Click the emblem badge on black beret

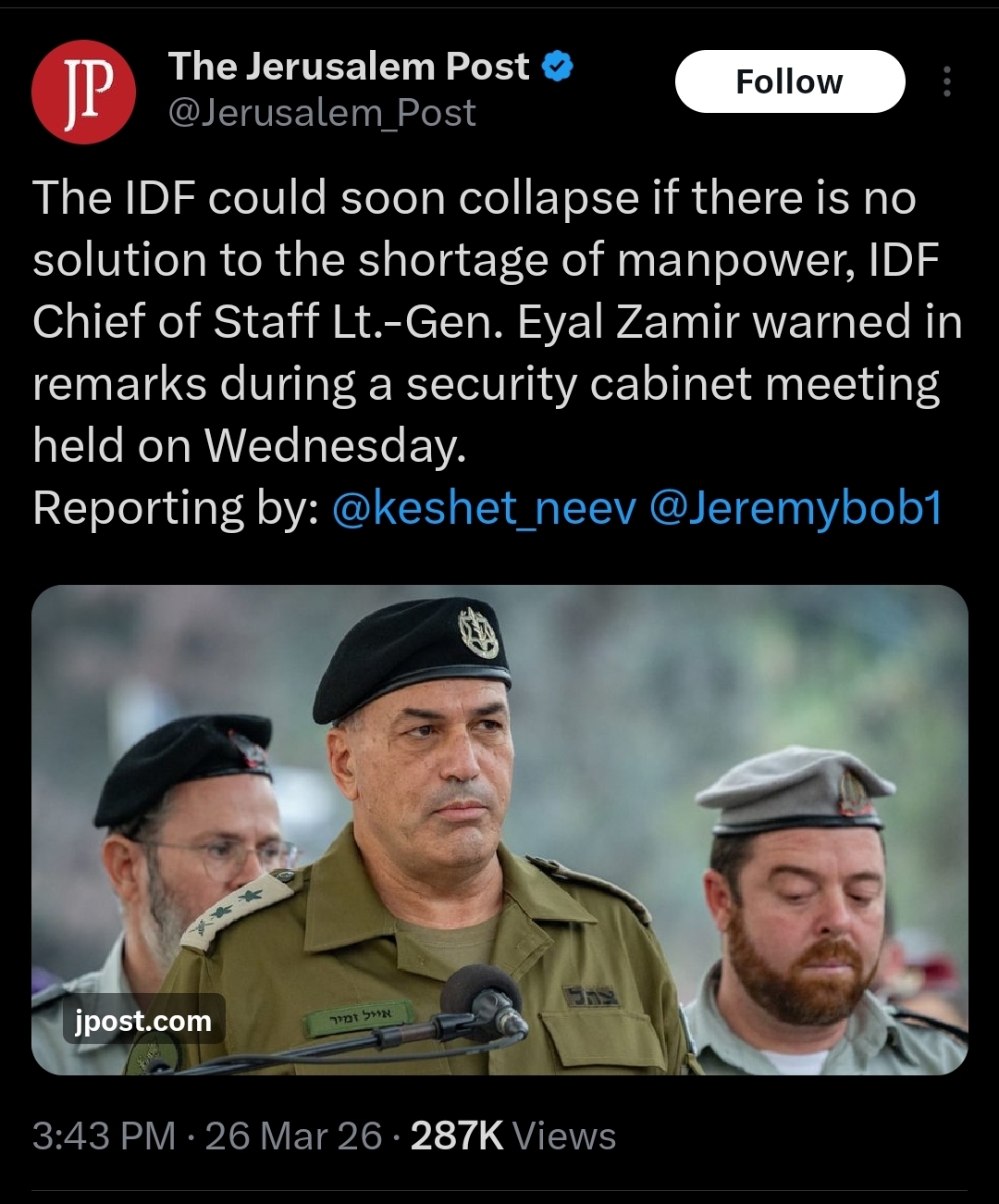click(x=478, y=632)
